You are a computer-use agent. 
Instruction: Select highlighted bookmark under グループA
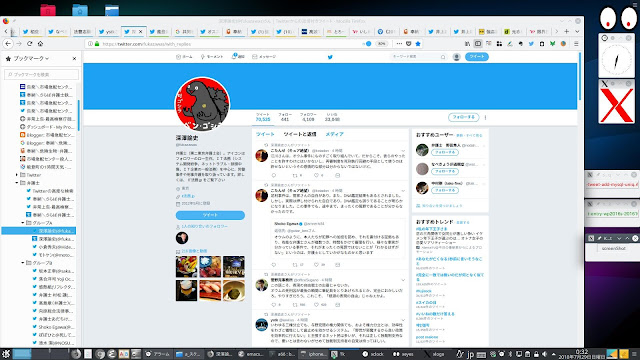click(x=39, y=231)
